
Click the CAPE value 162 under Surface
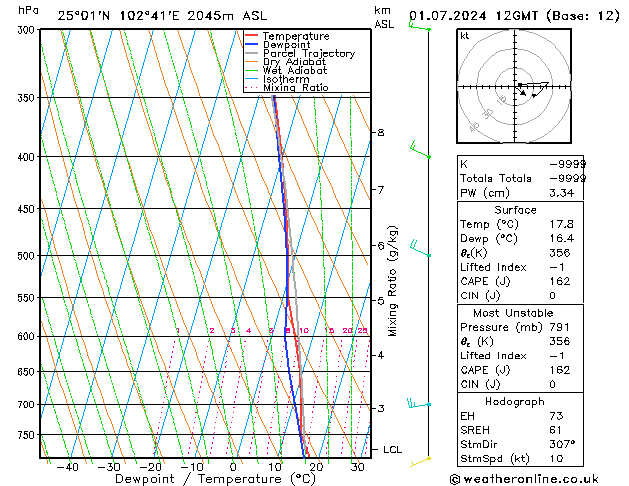(x=560, y=281)
